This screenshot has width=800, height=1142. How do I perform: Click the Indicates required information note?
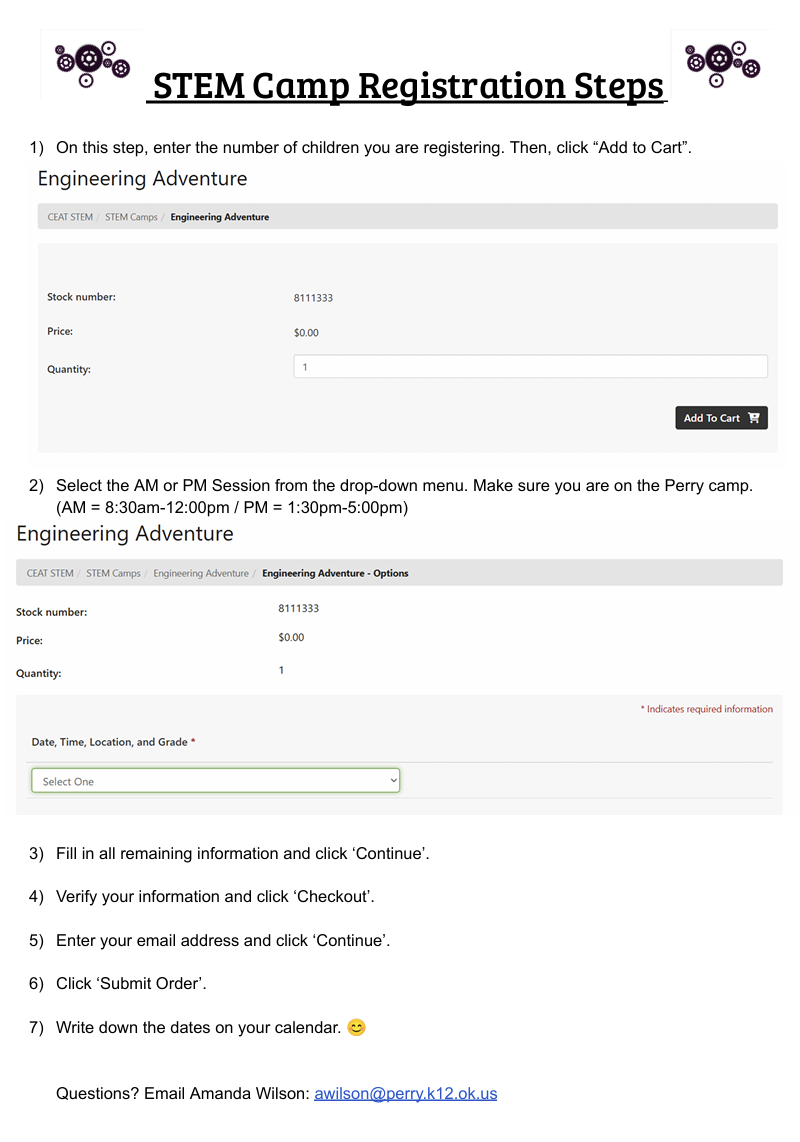point(709,709)
